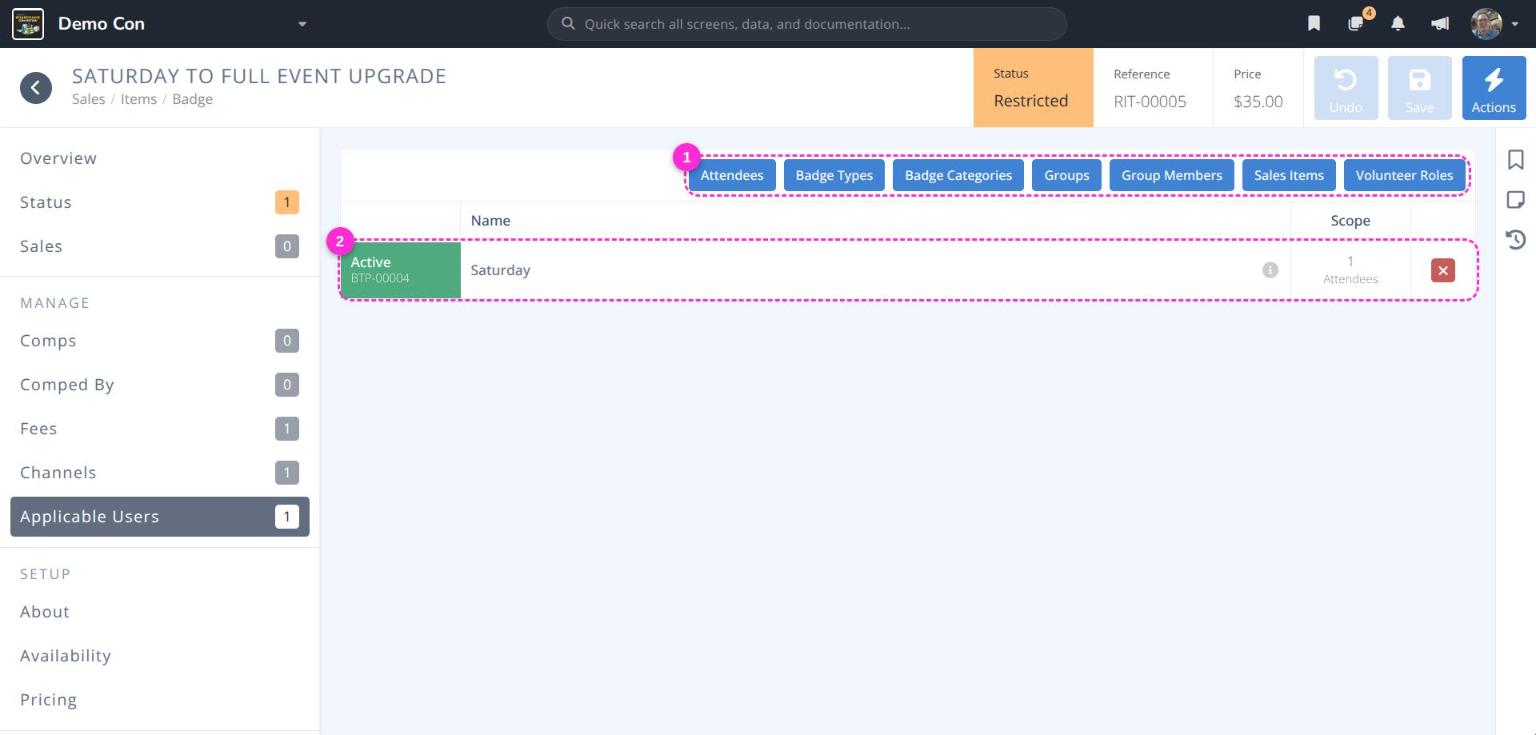Open the Fees section

tap(160, 428)
